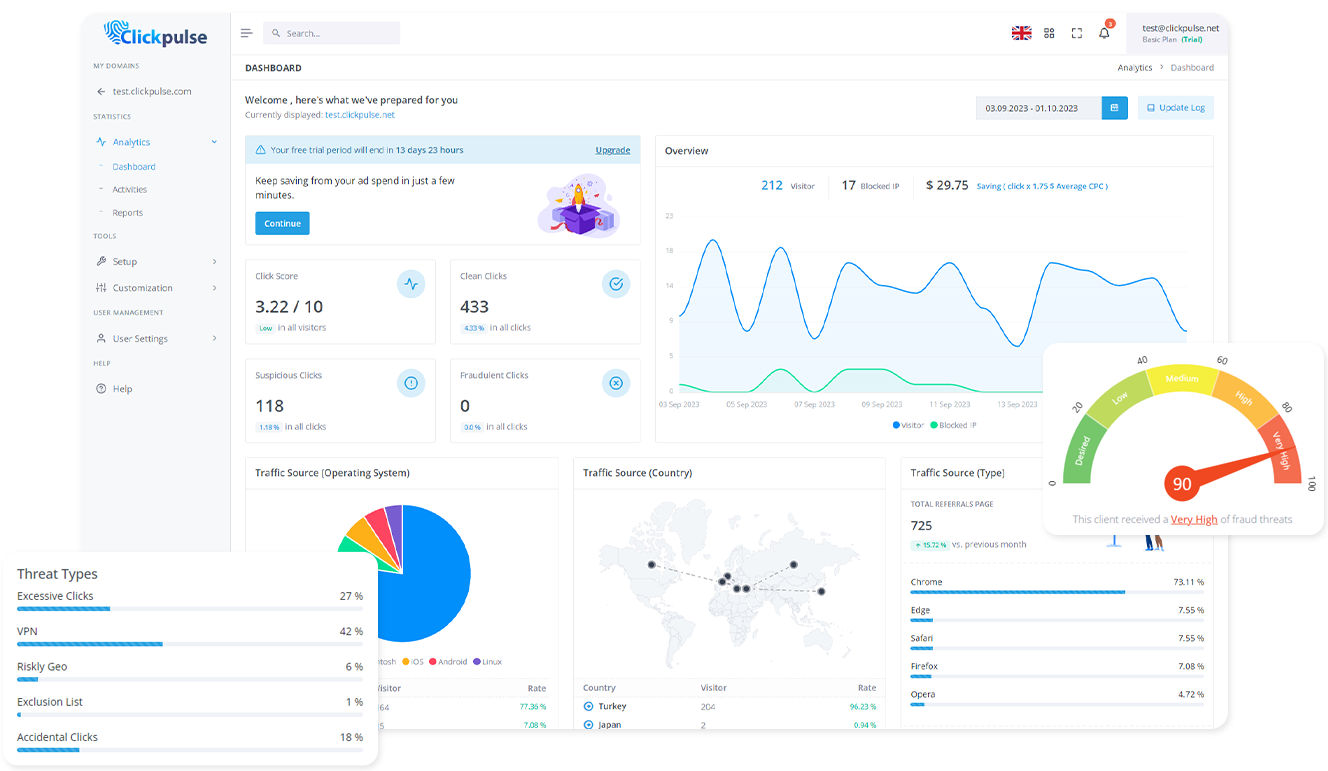This screenshot has width=1328, height=771.
Task: Click the Japan row target icon
Action: point(588,724)
